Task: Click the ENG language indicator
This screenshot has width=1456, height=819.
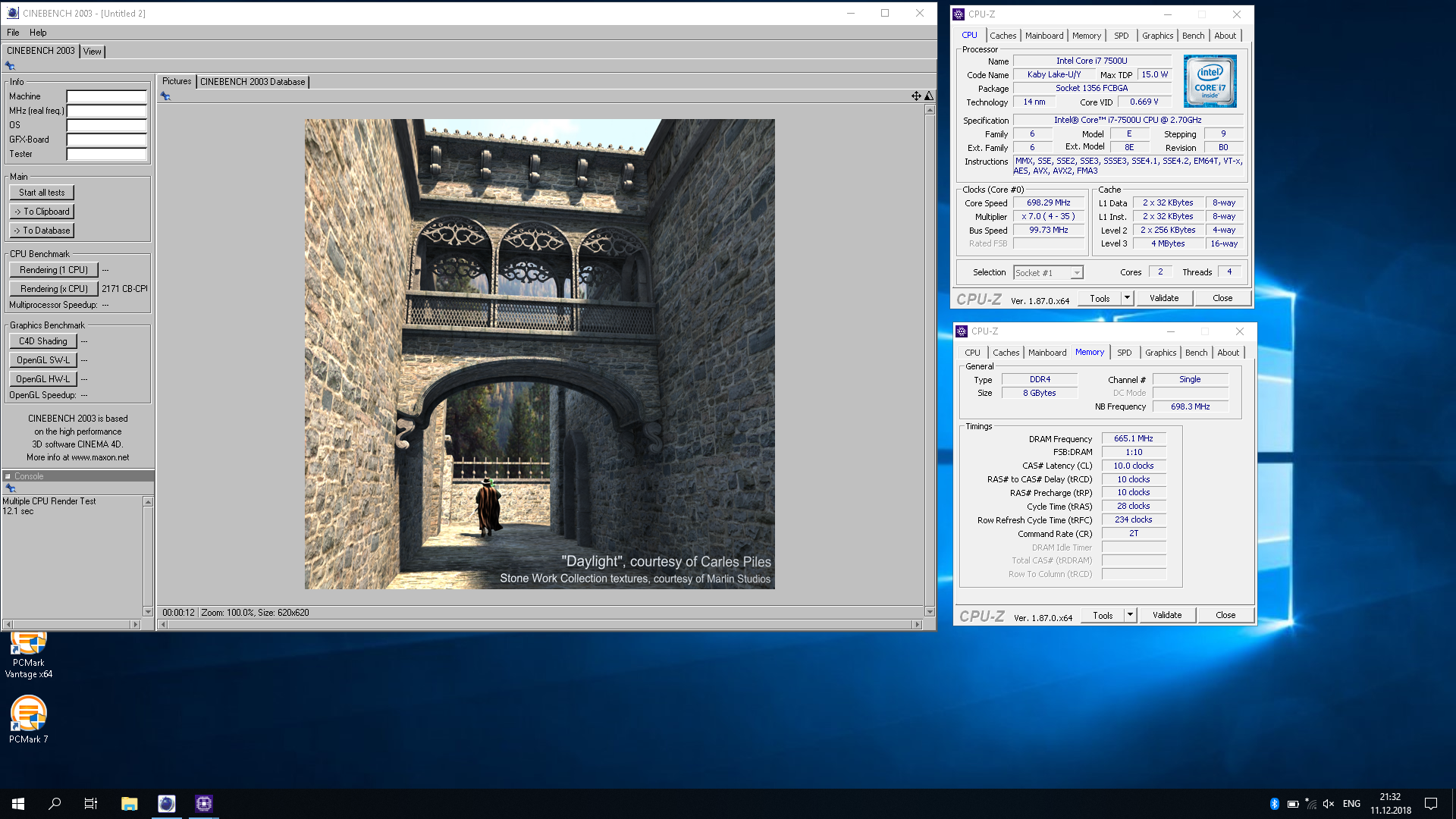Action: point(1351,804)
